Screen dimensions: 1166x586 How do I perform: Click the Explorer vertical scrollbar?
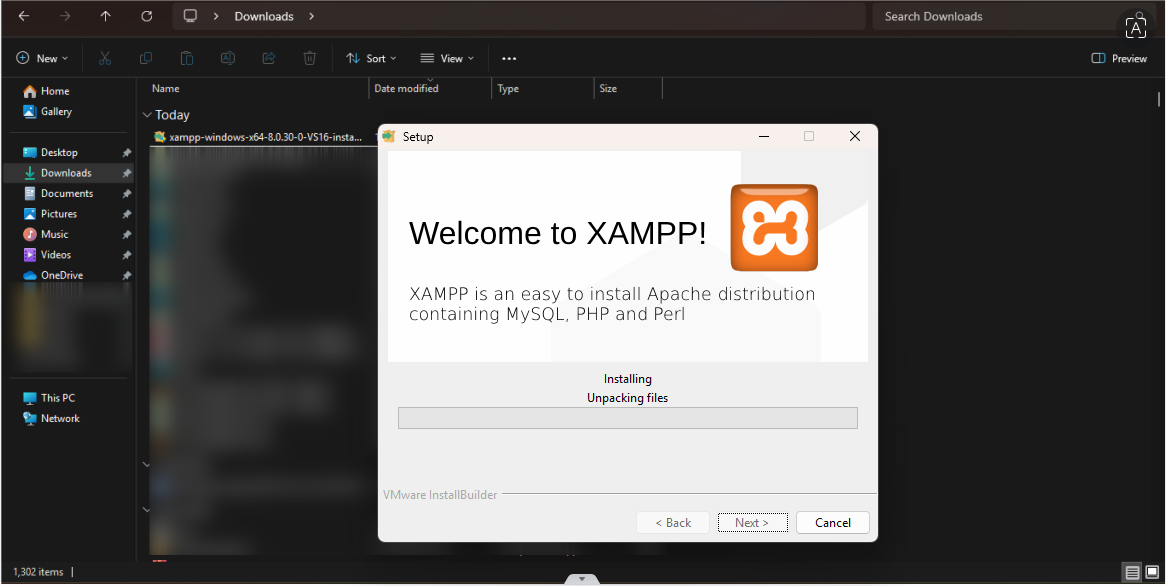pyautogui.click(x=1159, y=100)
